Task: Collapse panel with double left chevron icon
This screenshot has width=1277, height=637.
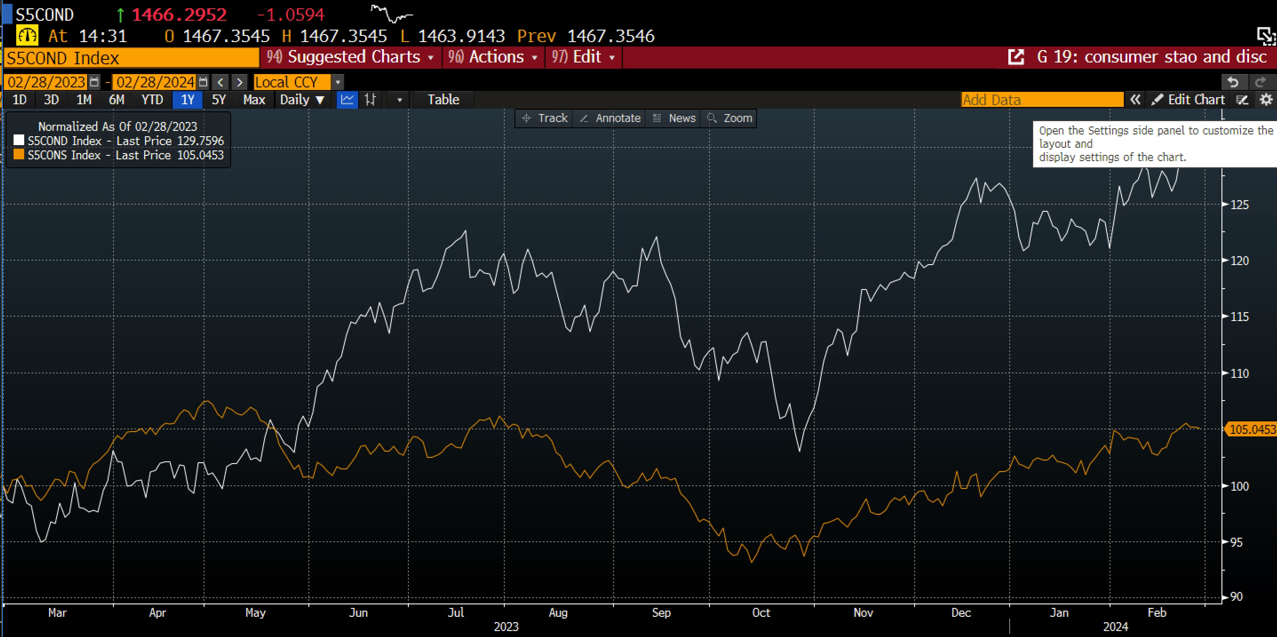Action: (x=1135, y=100)
